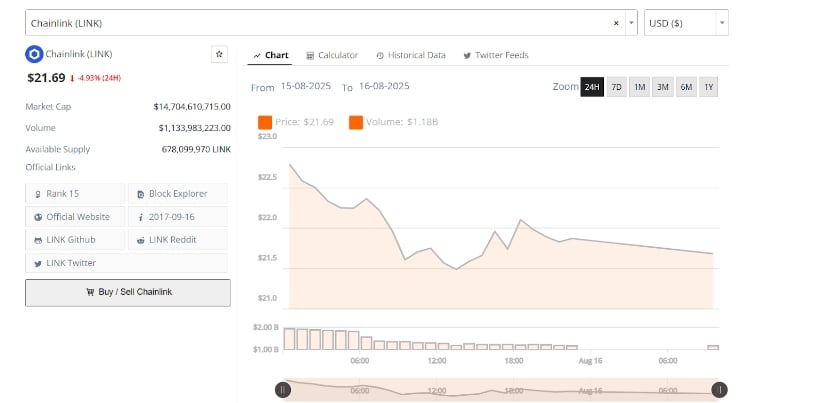825x403 pixels.
Task: Click the Aug 16 axis label
Action: coord(590,361)
